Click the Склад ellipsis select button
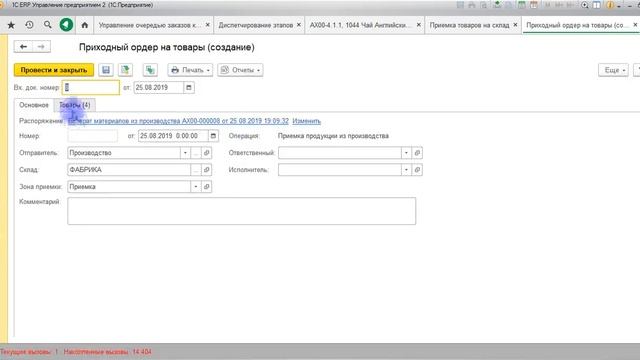Screen dimensions: 640x360 (196, 170)
